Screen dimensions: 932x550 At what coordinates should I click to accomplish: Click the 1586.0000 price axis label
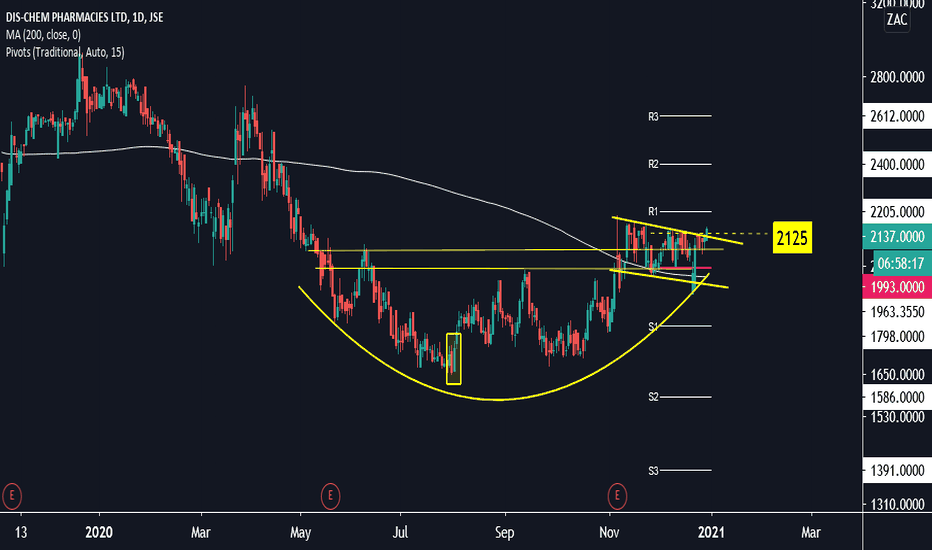pos(897,397)
